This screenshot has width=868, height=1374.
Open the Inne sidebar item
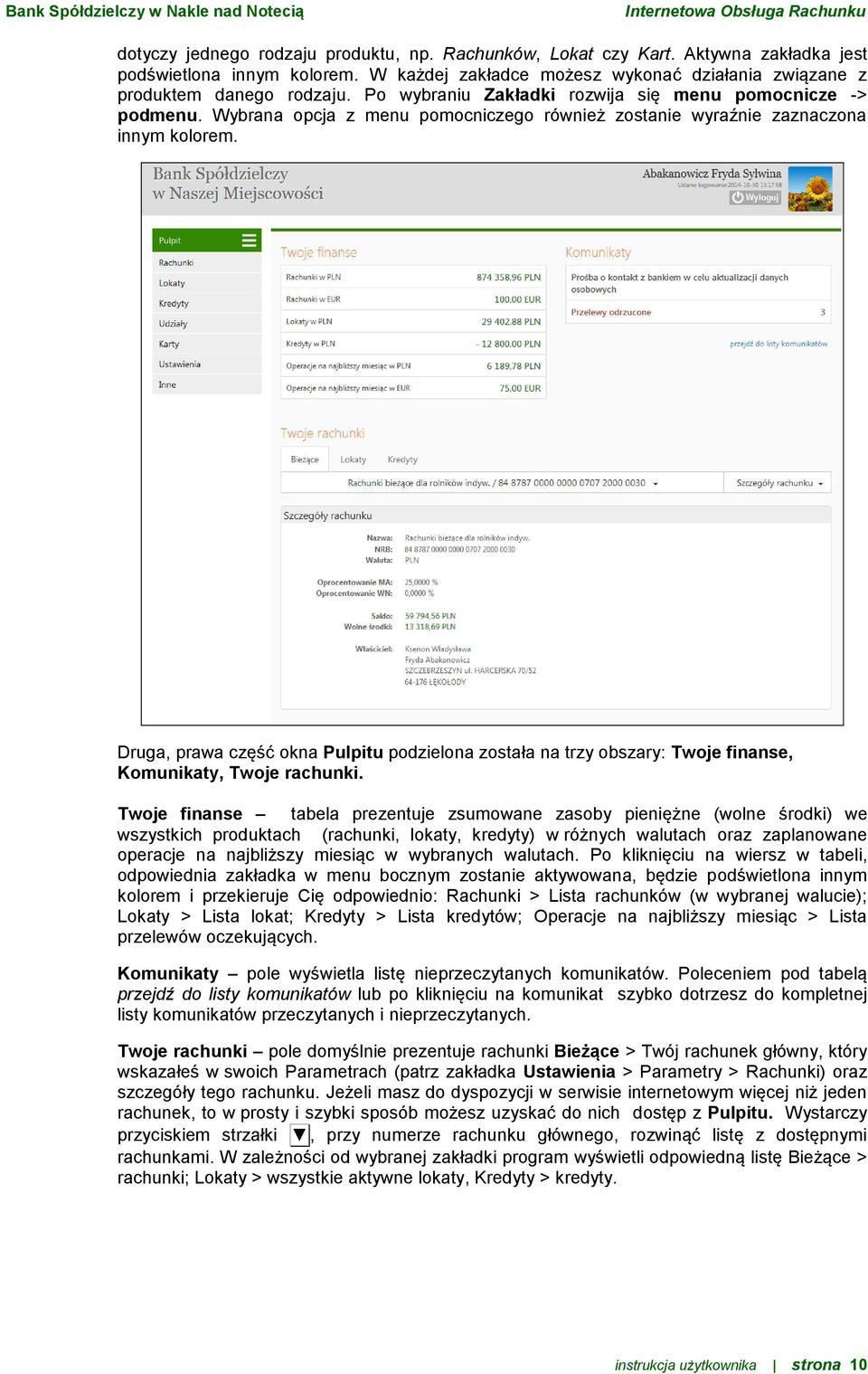tap(207, 384)
